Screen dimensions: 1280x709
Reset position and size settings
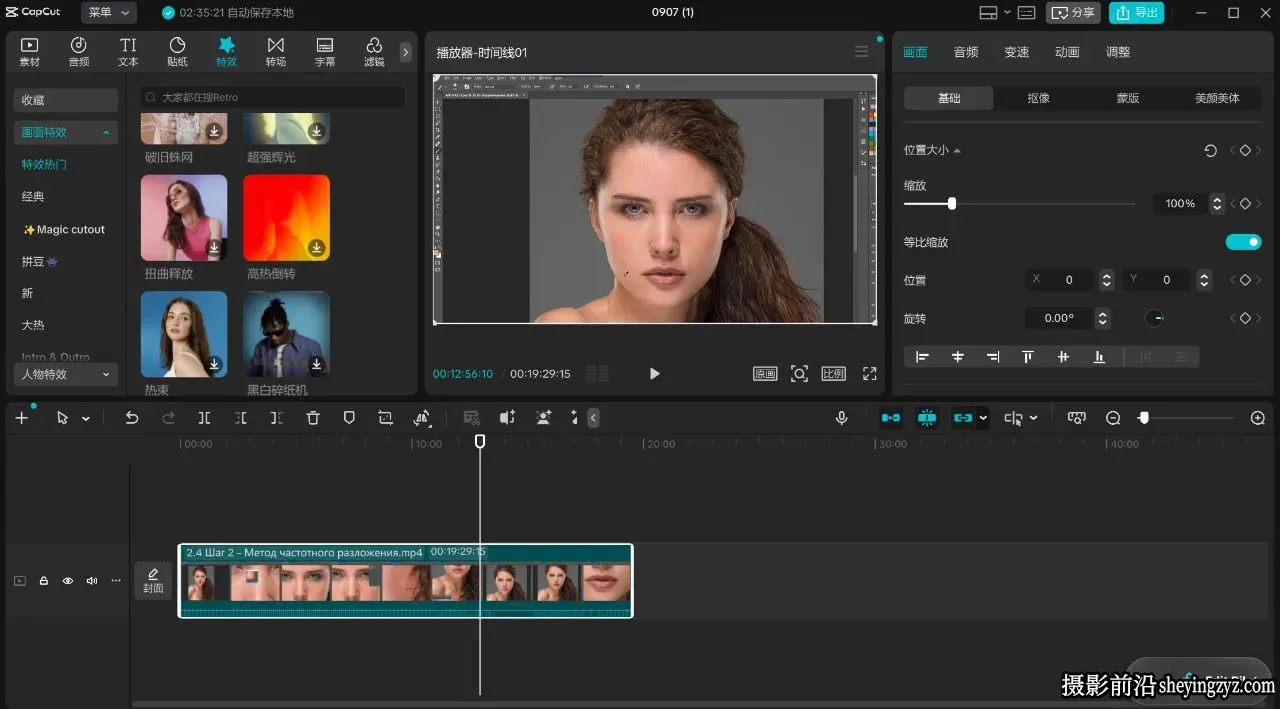tap(1210, 150)
